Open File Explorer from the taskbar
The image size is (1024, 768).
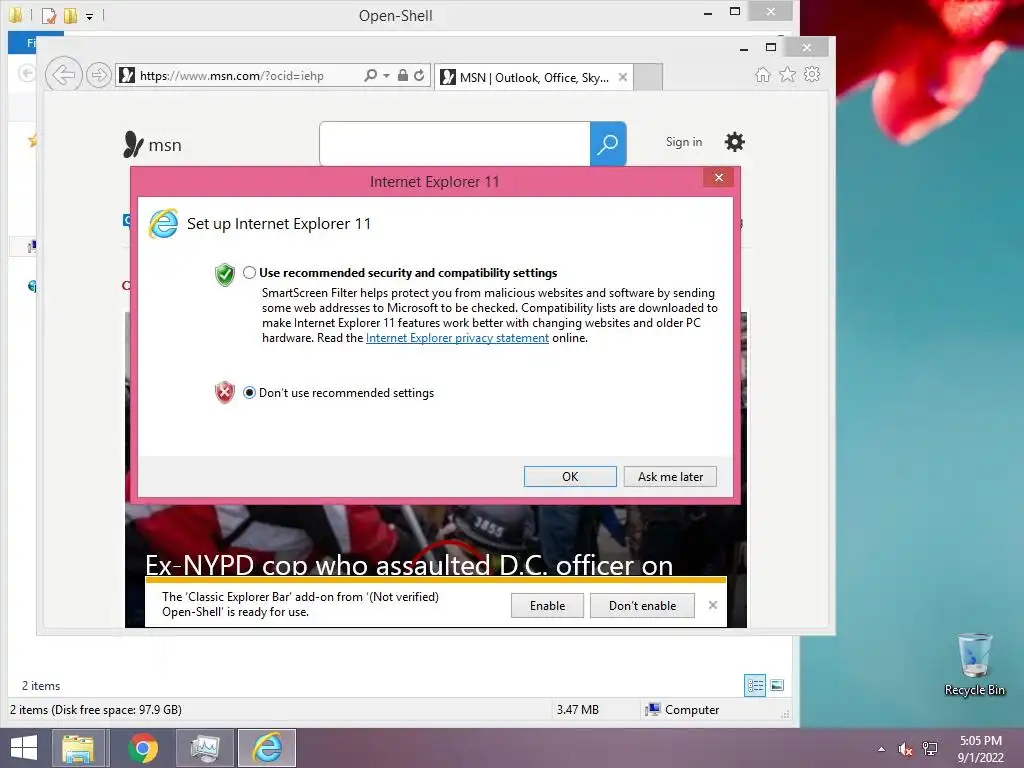78,748
